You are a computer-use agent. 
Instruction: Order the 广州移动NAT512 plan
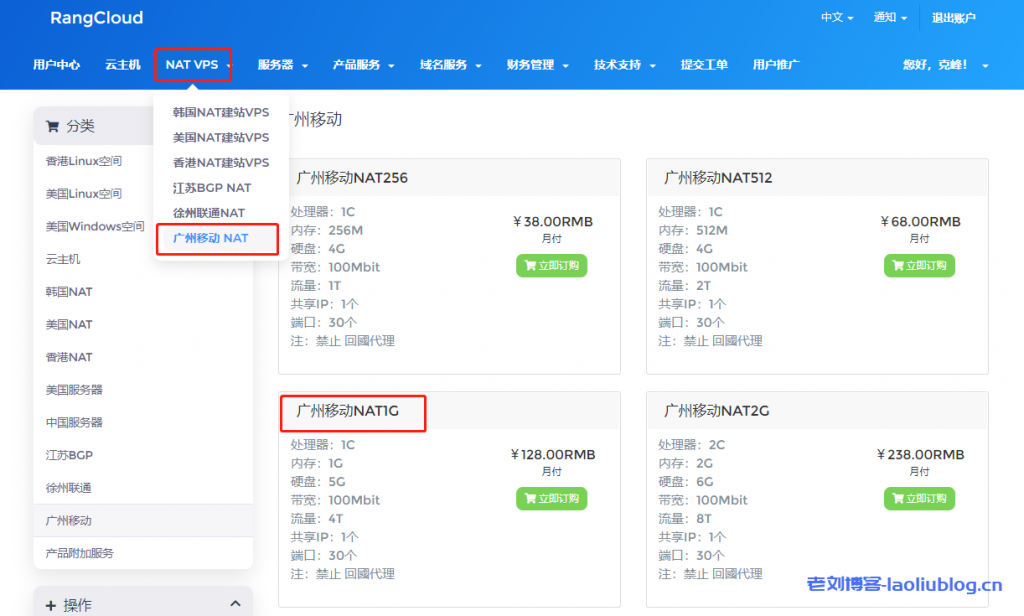(919, 266)
